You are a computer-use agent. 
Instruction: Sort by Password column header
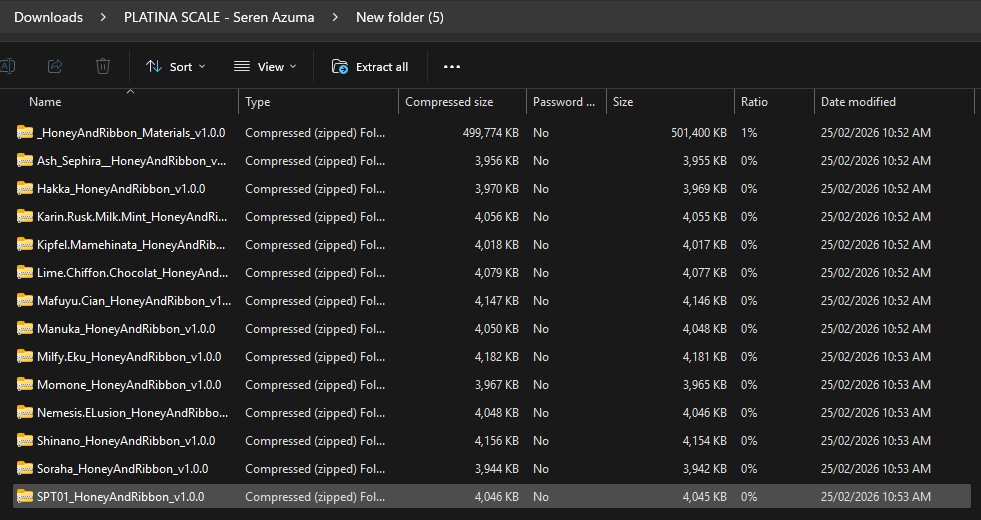(x=564, y=101)
